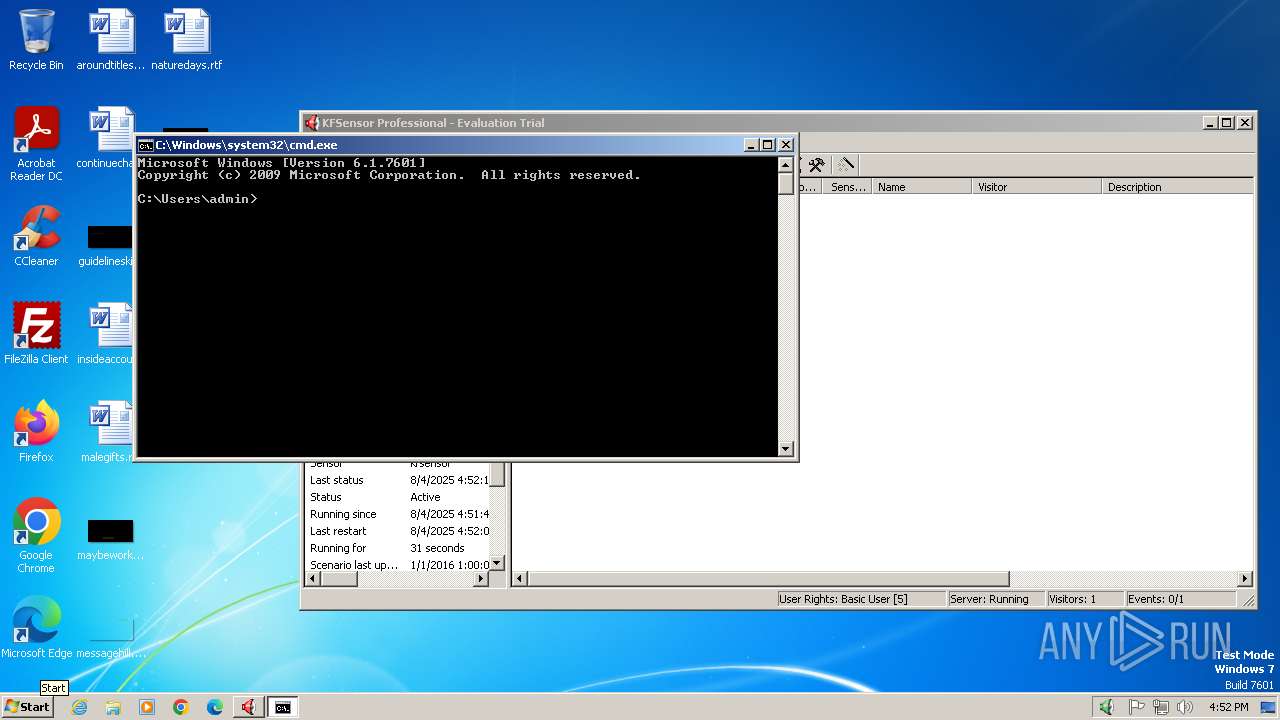Click the wand icon in KFSensor toolbar
1280x720 pixels.
click(847, 165)
